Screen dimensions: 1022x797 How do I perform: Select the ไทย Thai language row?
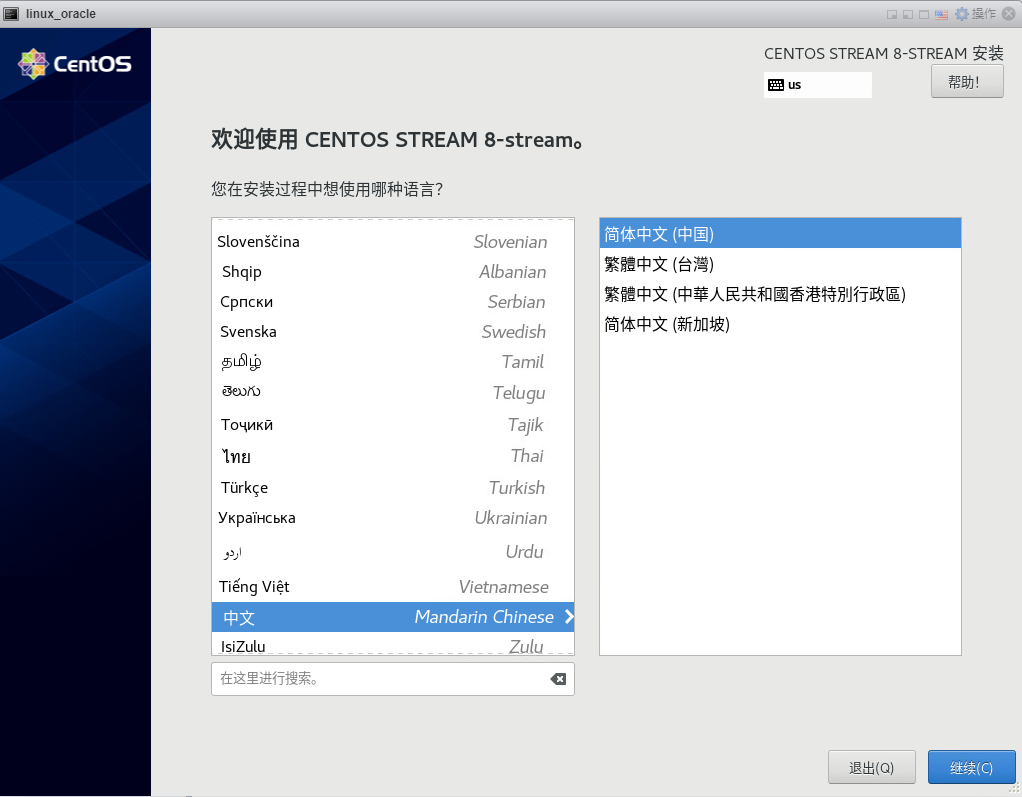click(x=392, y=457)
